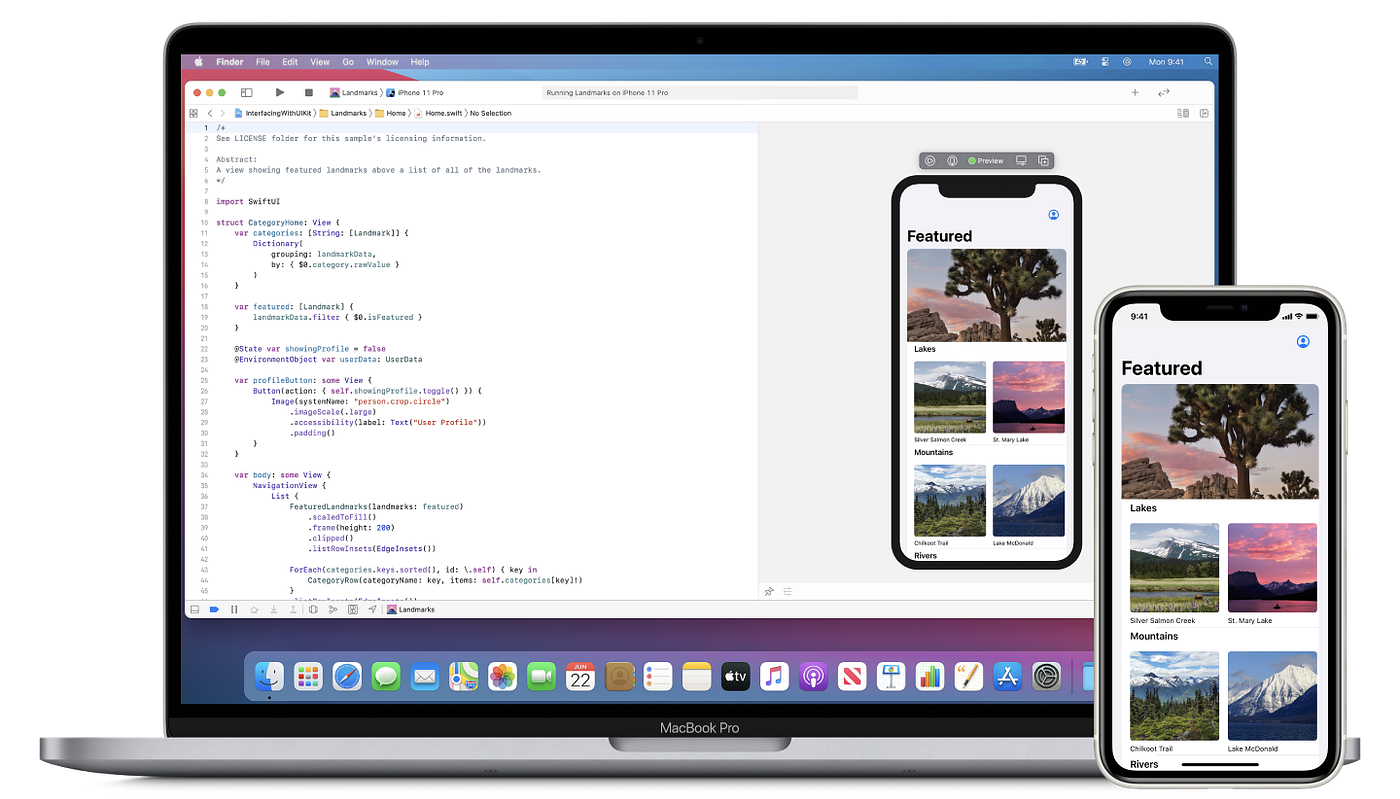Image resolution: width=1400 pixels, height=799 pixels.
Task: Click the Debug View Hierarchy icon
Action: (313, 609)
